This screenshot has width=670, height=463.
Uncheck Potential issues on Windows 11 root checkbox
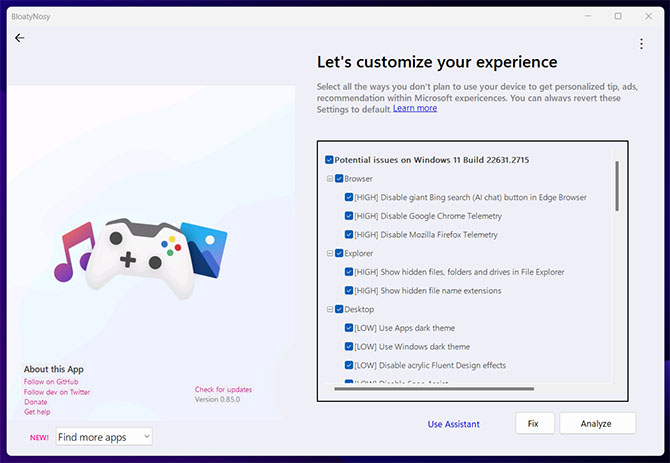click(329, 160)
